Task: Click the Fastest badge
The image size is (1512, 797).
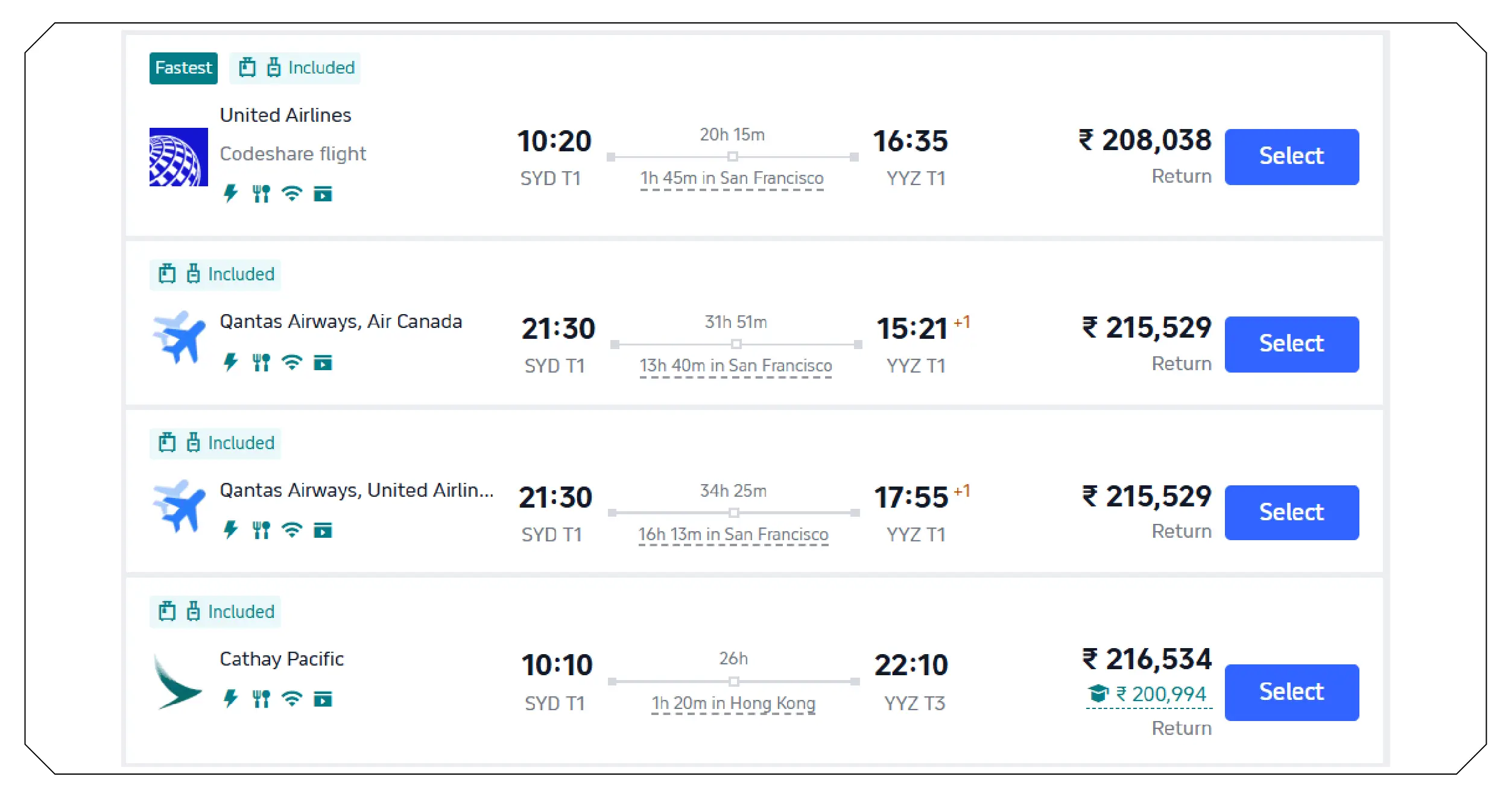Action: pyautogui.click(x=183, y=68)
